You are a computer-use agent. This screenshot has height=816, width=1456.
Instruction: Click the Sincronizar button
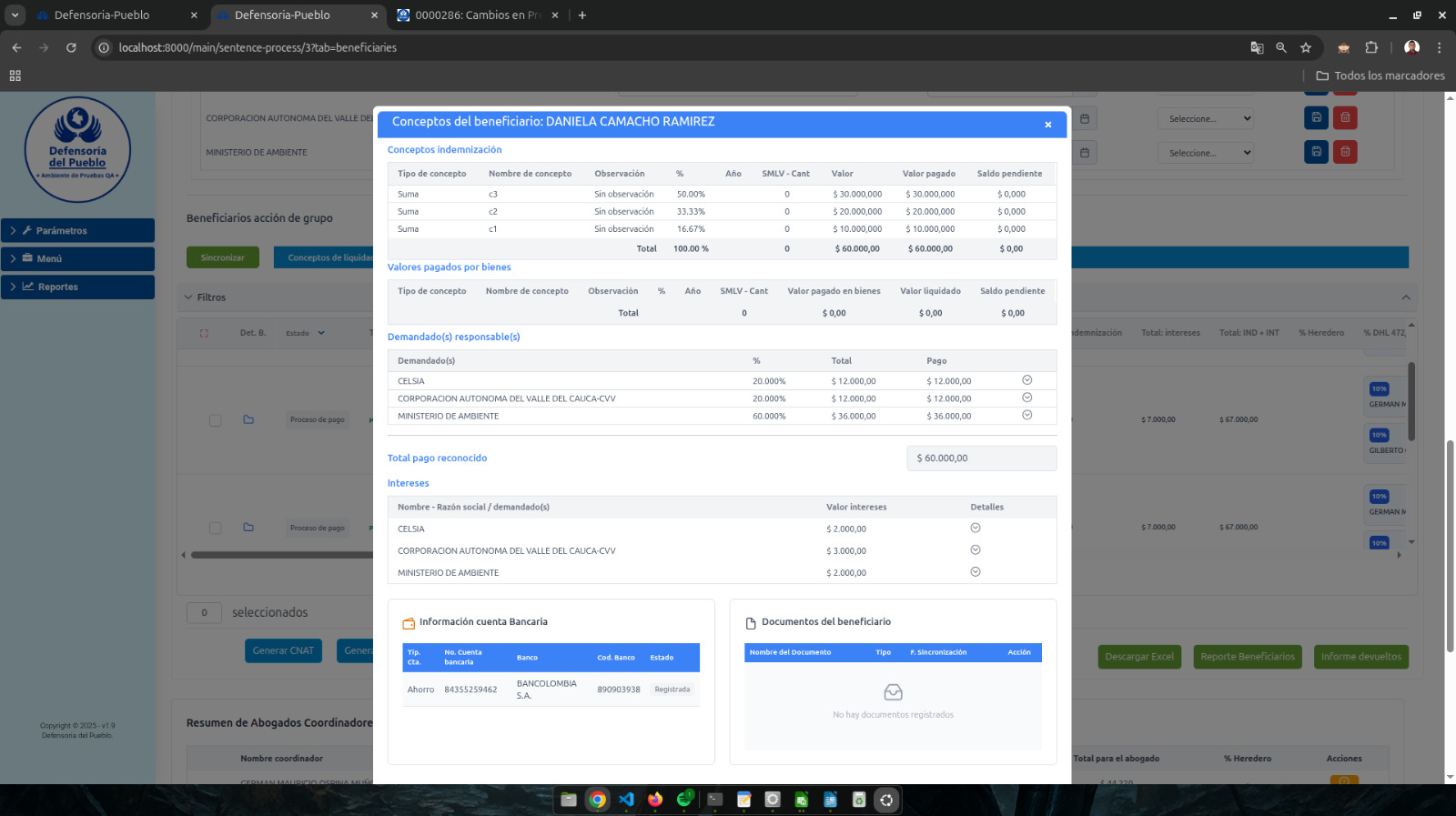pyautogui.click(x=223, y=257)
